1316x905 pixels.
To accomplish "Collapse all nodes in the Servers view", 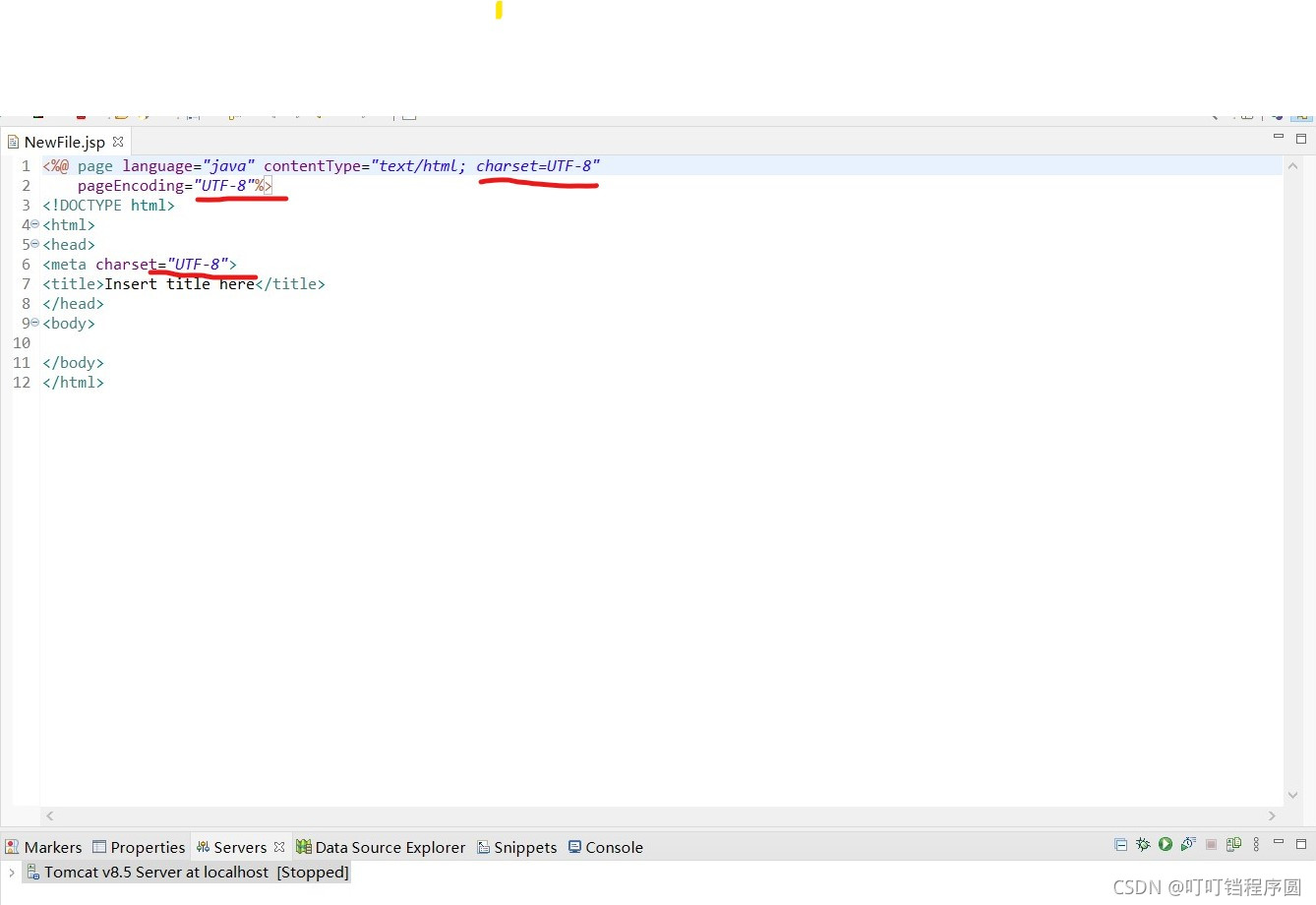I will [1121, 844].
